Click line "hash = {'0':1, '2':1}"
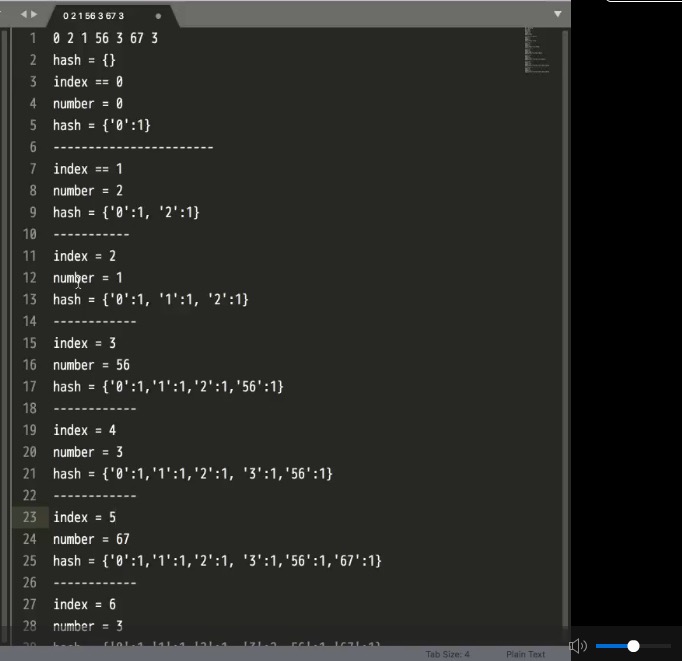682x661 pixels. (x=126, y=212)
